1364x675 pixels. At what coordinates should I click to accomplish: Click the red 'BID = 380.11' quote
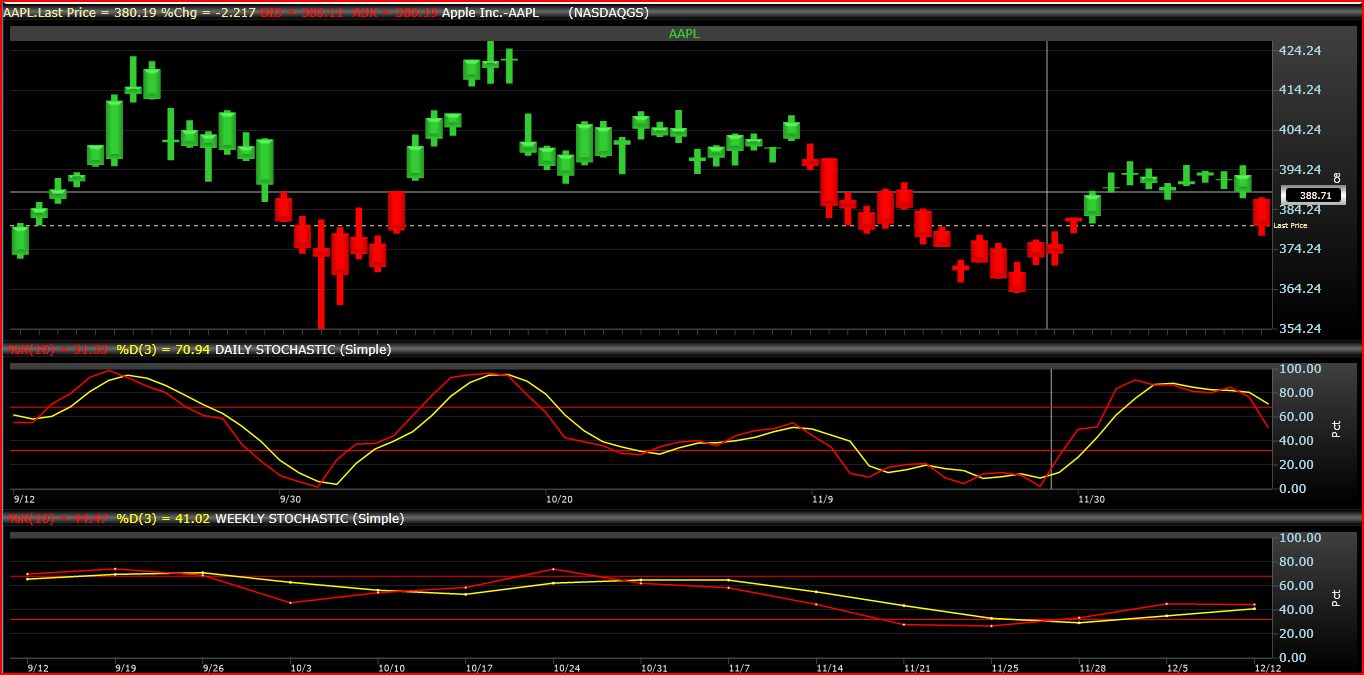(x=304, y=12)
